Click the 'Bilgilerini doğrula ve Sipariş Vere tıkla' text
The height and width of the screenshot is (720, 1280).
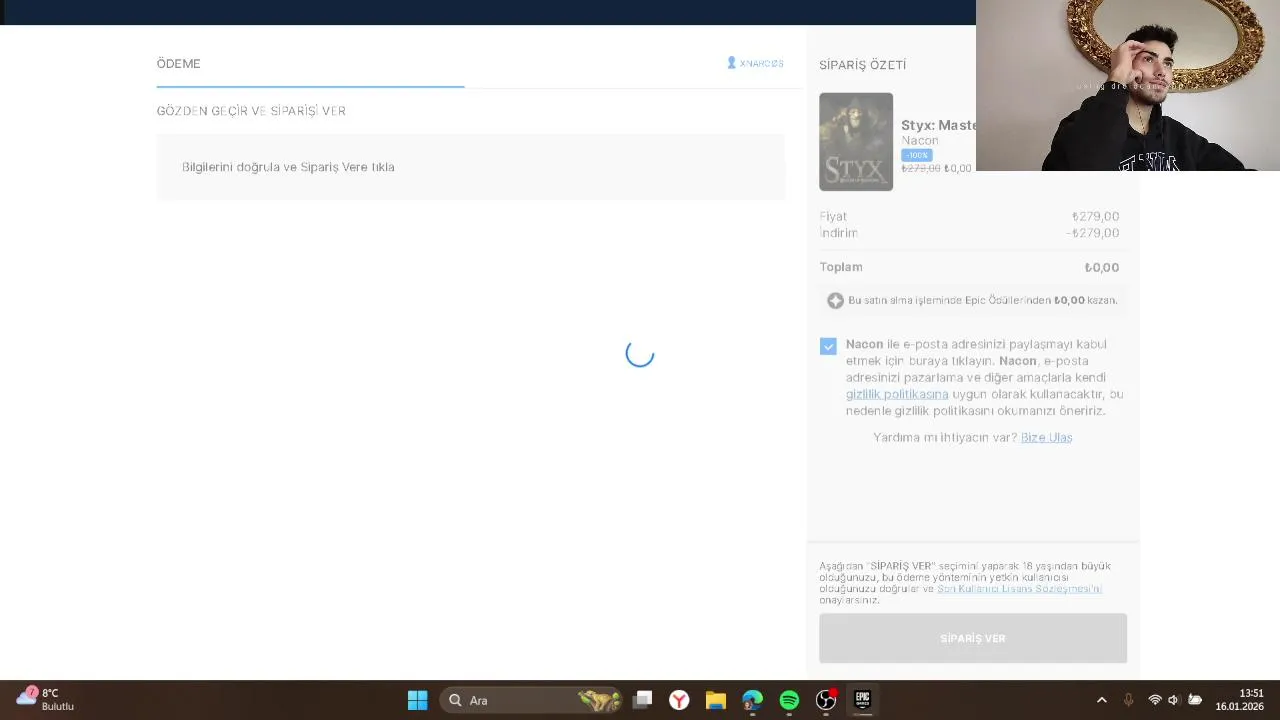288,167
